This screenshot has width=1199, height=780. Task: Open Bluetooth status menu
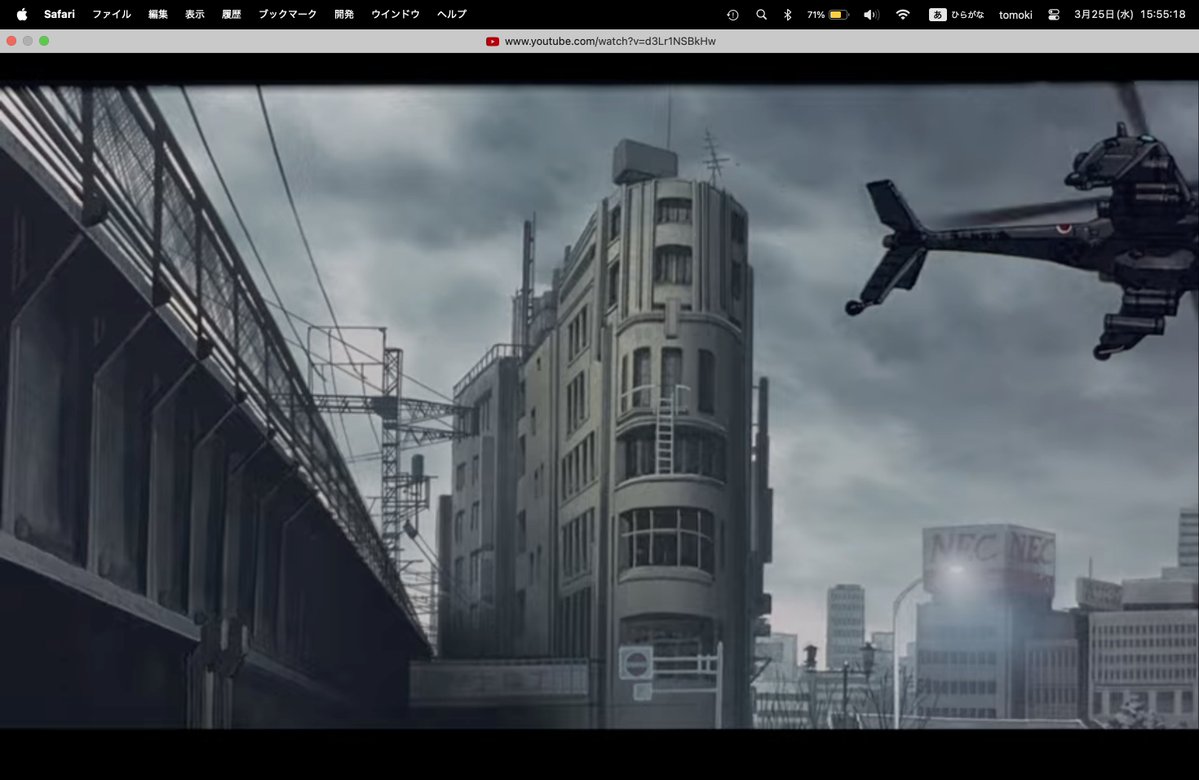pos(788,15)
